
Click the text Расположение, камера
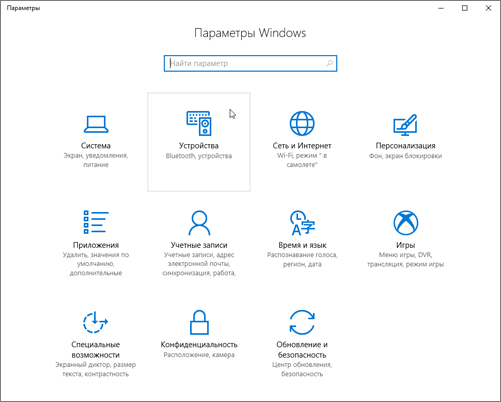point(199,355)
